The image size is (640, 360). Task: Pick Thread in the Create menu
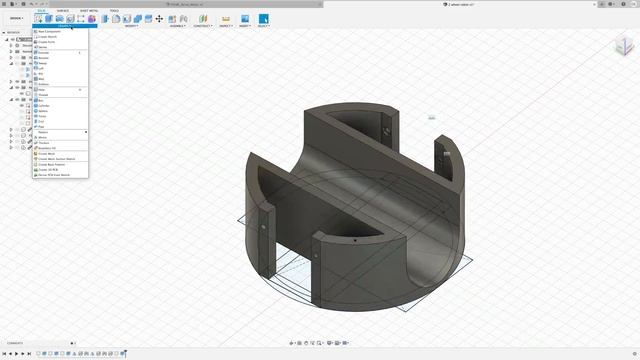click(x=60, y=95)
